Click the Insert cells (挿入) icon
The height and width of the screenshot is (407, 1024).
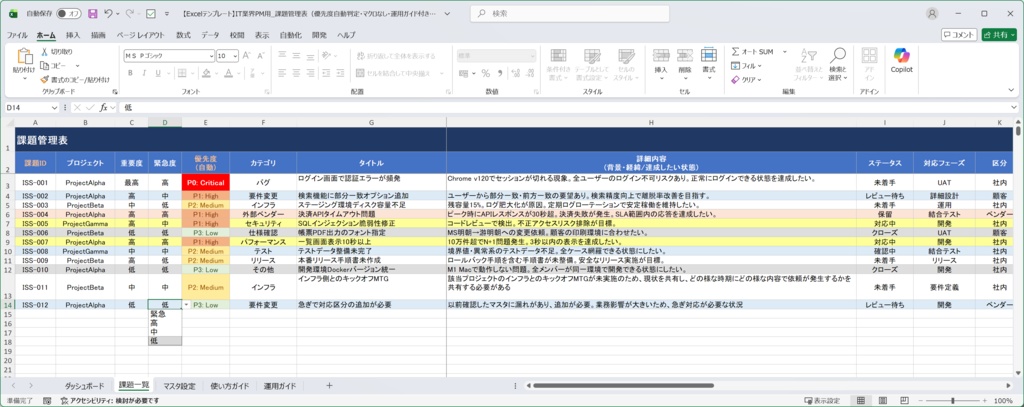pyautogui.click(x=661, y=56)
